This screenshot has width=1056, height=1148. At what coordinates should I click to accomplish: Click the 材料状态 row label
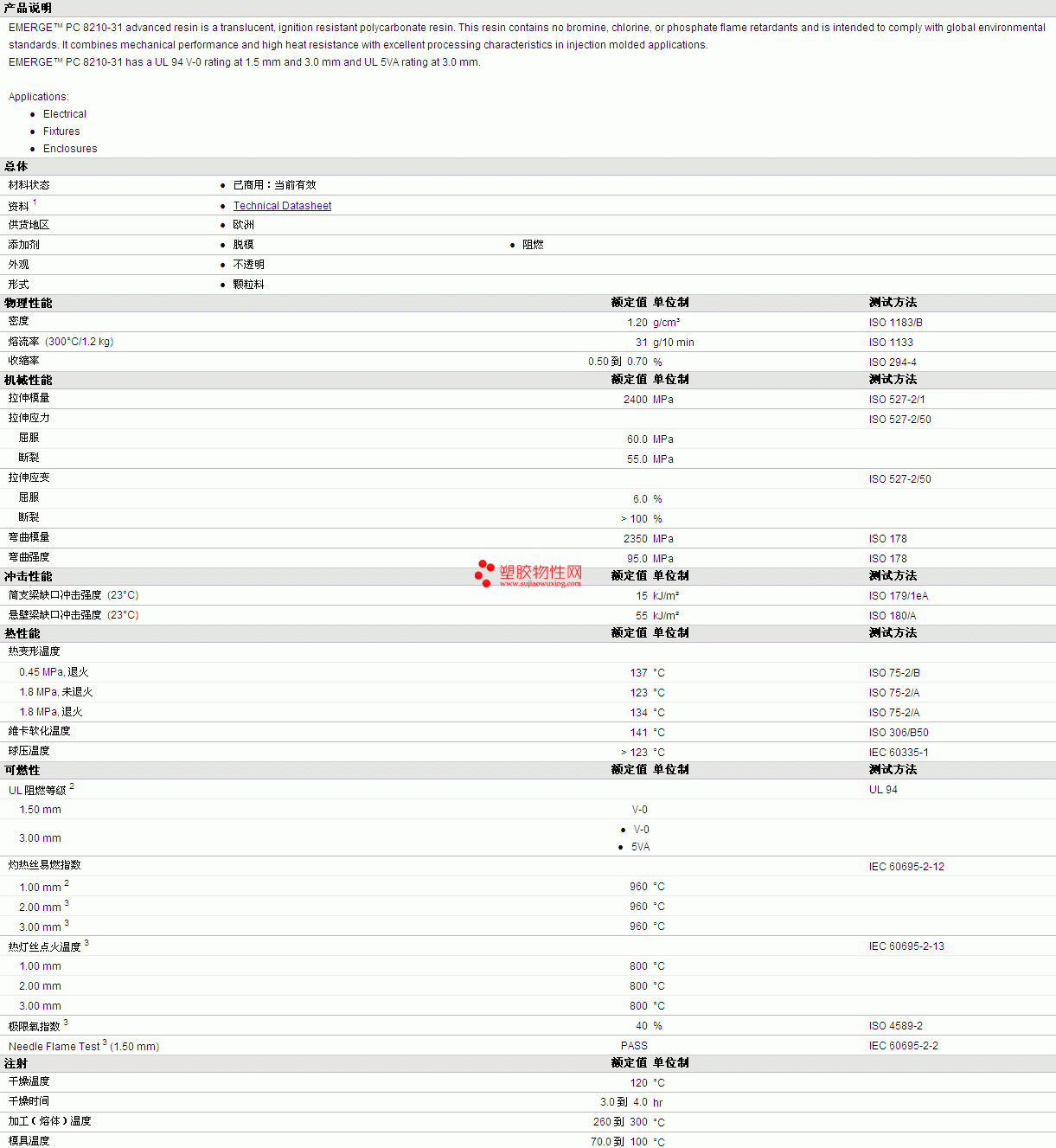[29, 185]
